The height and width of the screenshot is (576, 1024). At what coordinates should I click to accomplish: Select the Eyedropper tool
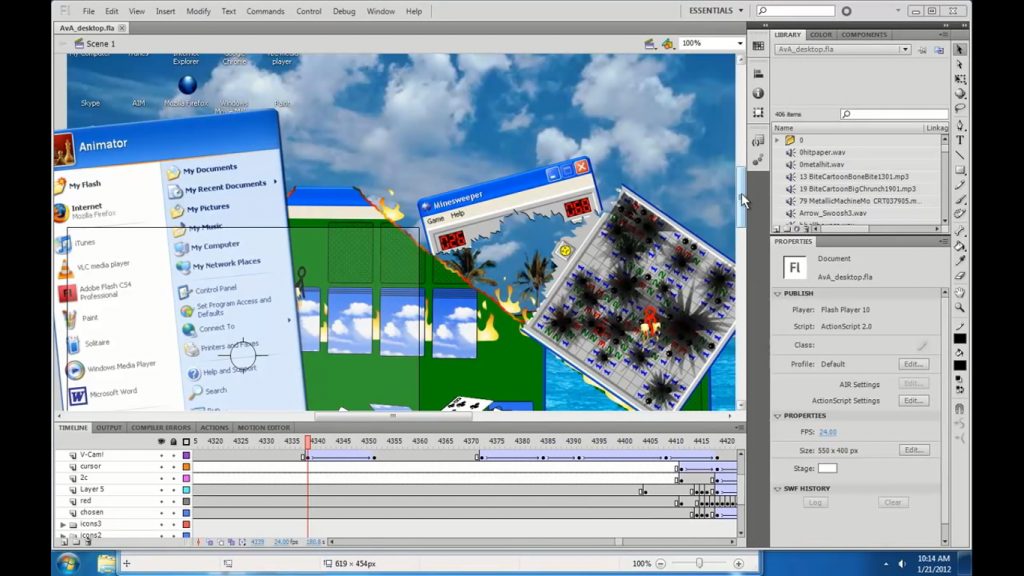click(x=959, y=261)
